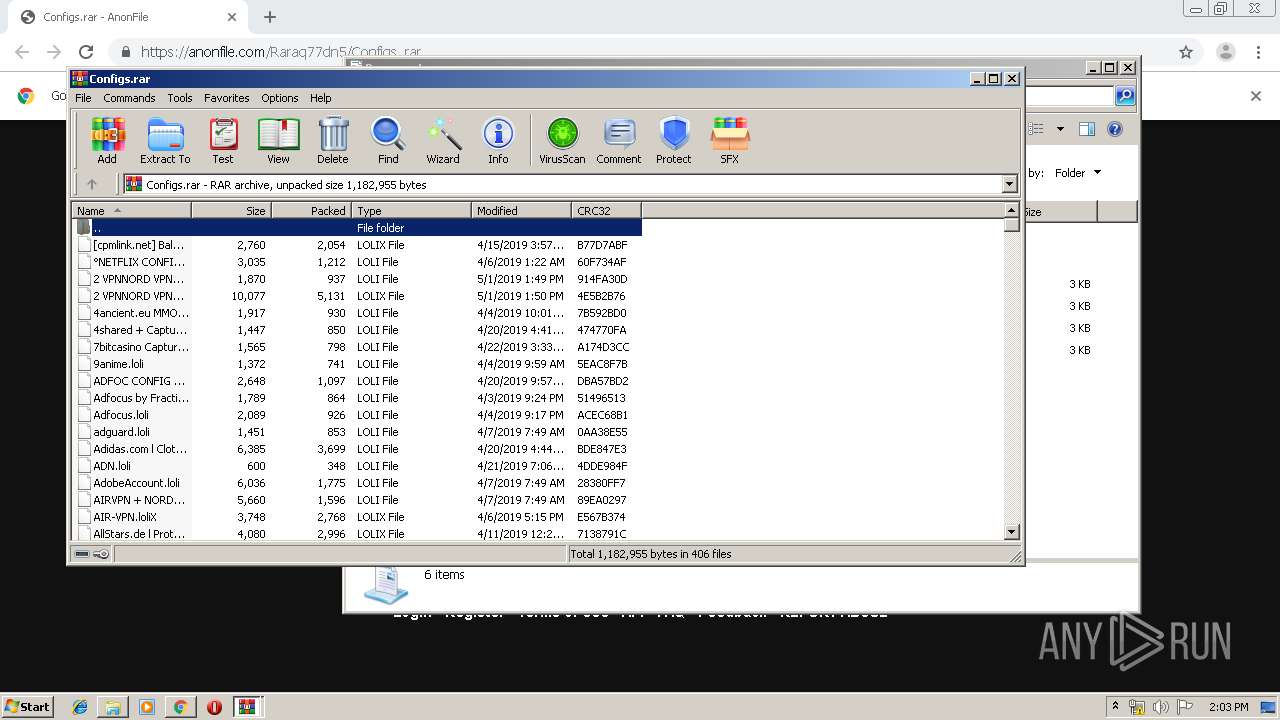Click the Add toolbar icon in WinRAR
Screen dimensions: 1280x720
tap(107, 141)
